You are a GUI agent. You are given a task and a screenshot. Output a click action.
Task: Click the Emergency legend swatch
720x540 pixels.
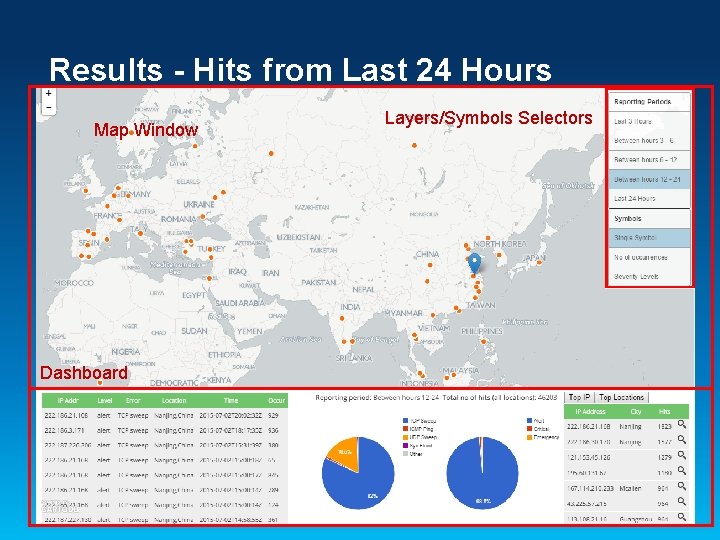[529, 437]
